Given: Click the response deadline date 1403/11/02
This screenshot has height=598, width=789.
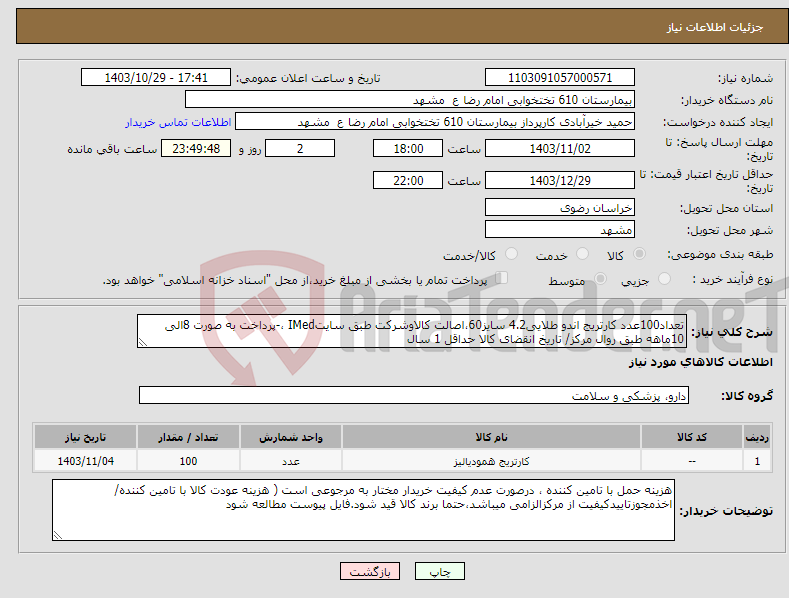Looking at the screenshot, I should 560,148.
